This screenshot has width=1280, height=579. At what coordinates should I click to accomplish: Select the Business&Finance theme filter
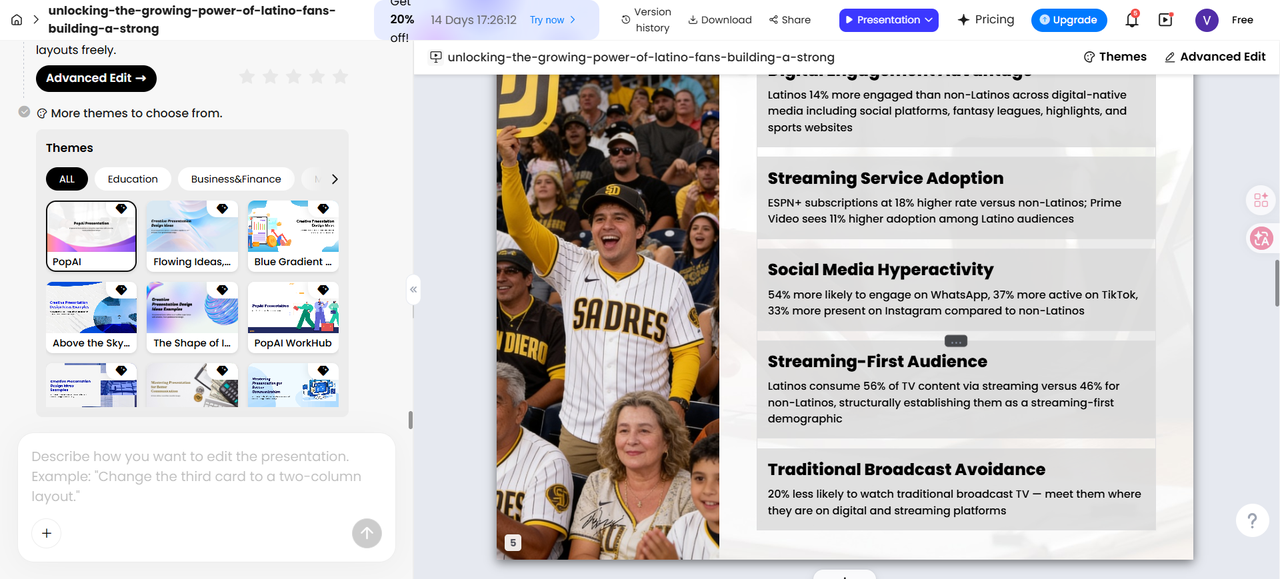(236, 179)
